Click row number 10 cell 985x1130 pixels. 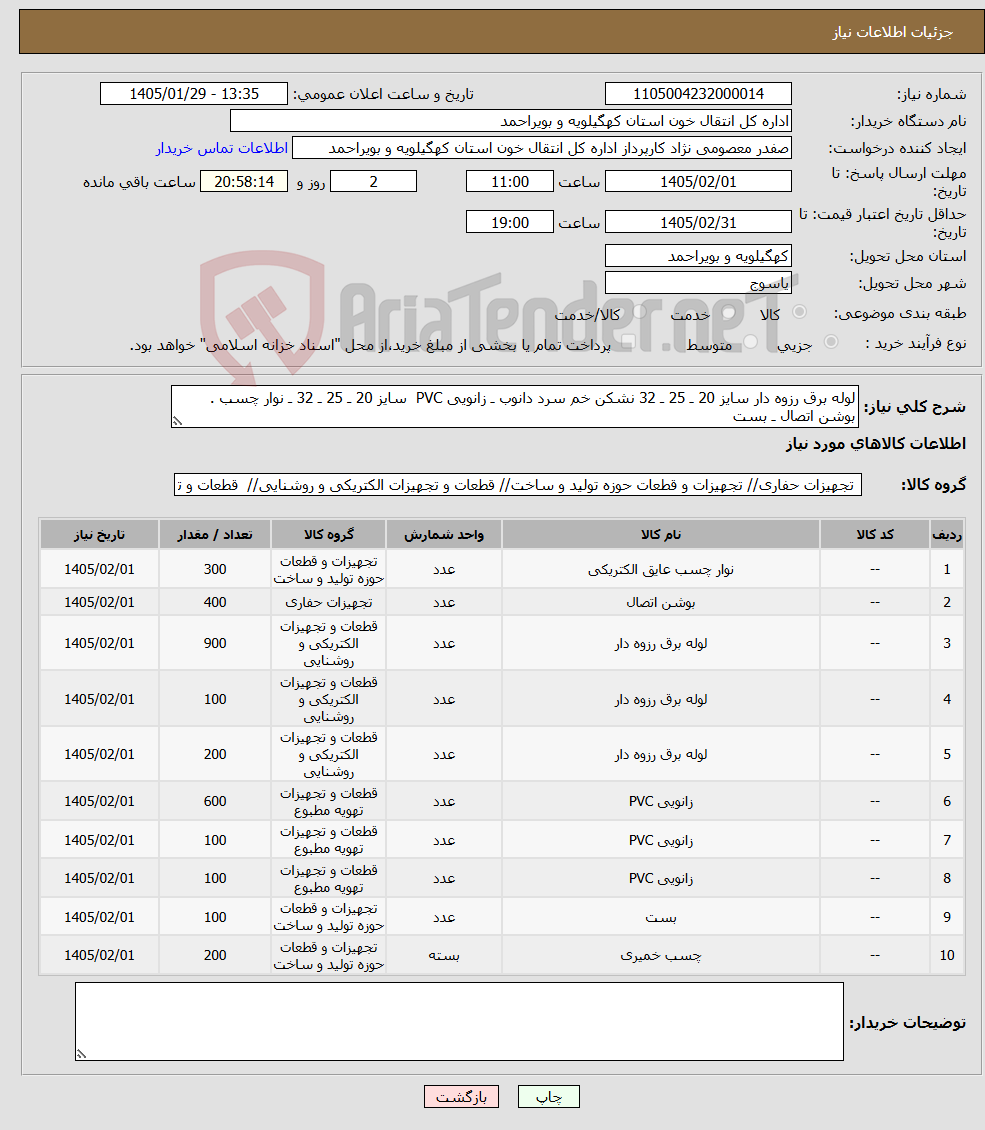(x=947, y=956)
